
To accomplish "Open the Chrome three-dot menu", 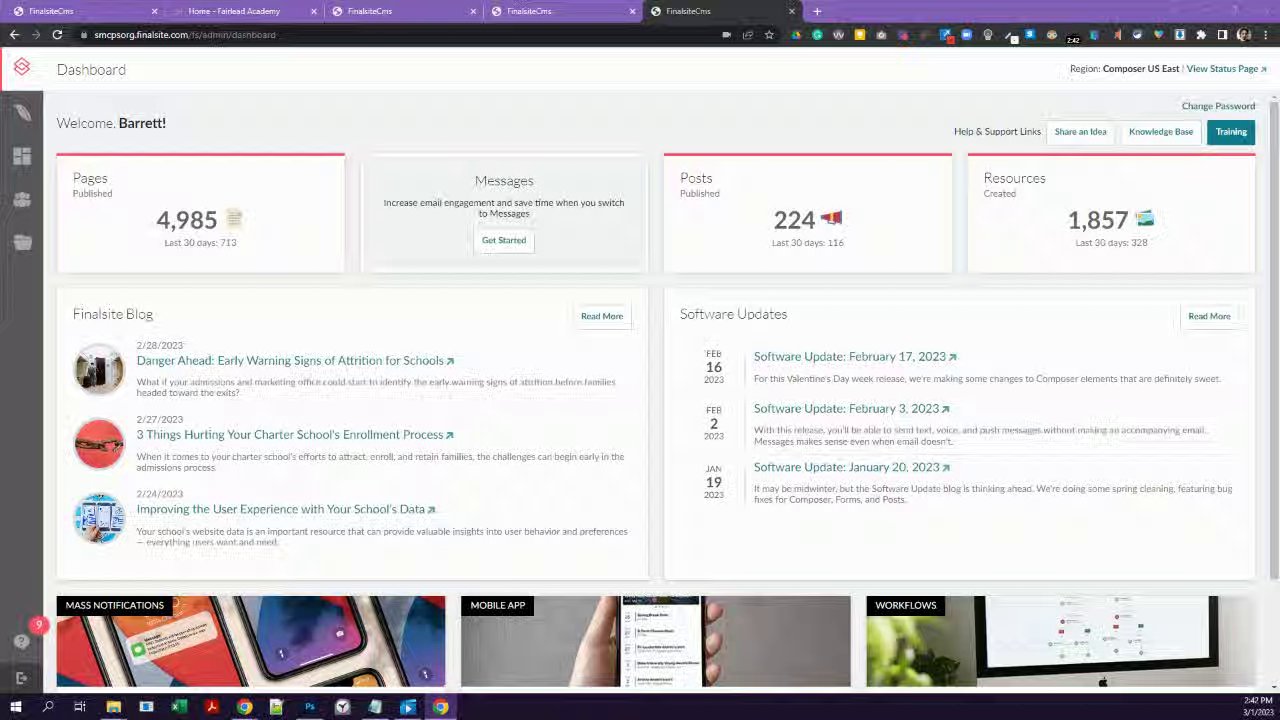I will point(1265,35).
